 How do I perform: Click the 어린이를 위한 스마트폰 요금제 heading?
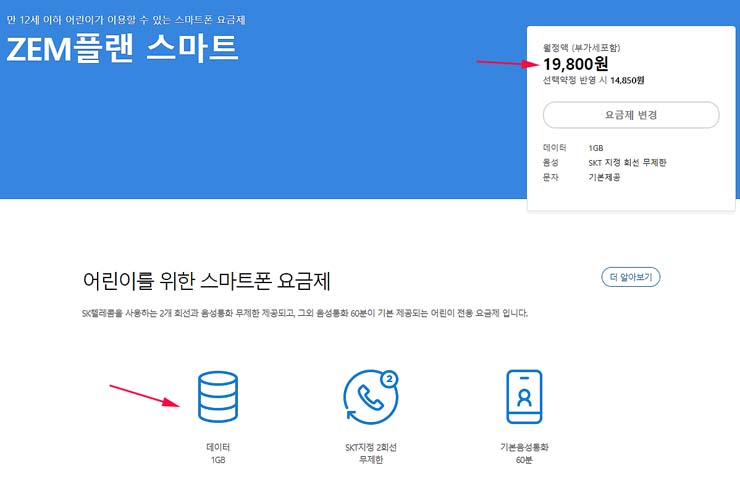(206, 281)
